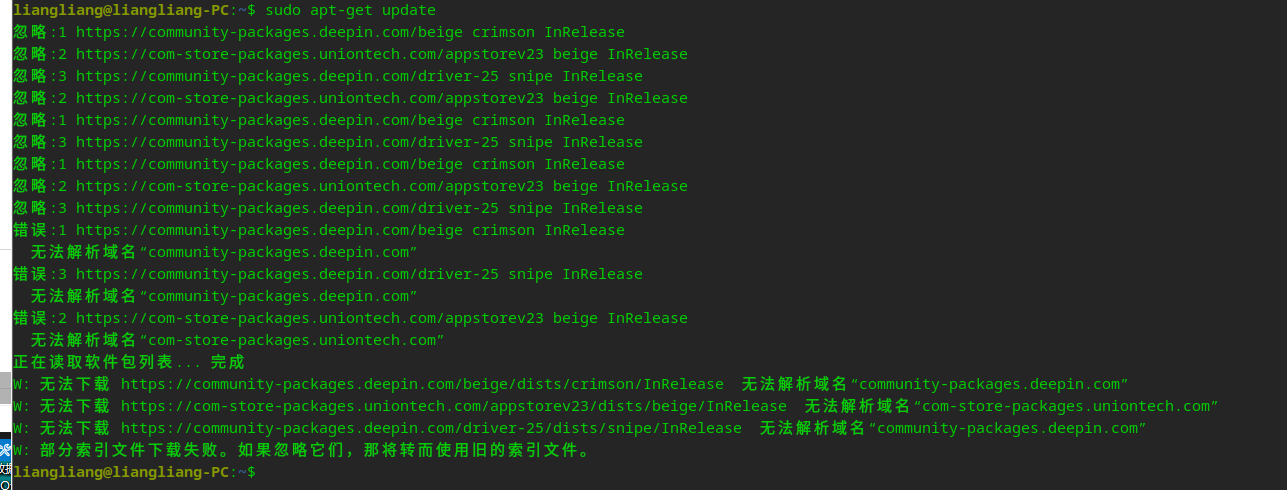
Task: Click the first '无法解析域名' line under 错误:1
Action: point(224,252)
